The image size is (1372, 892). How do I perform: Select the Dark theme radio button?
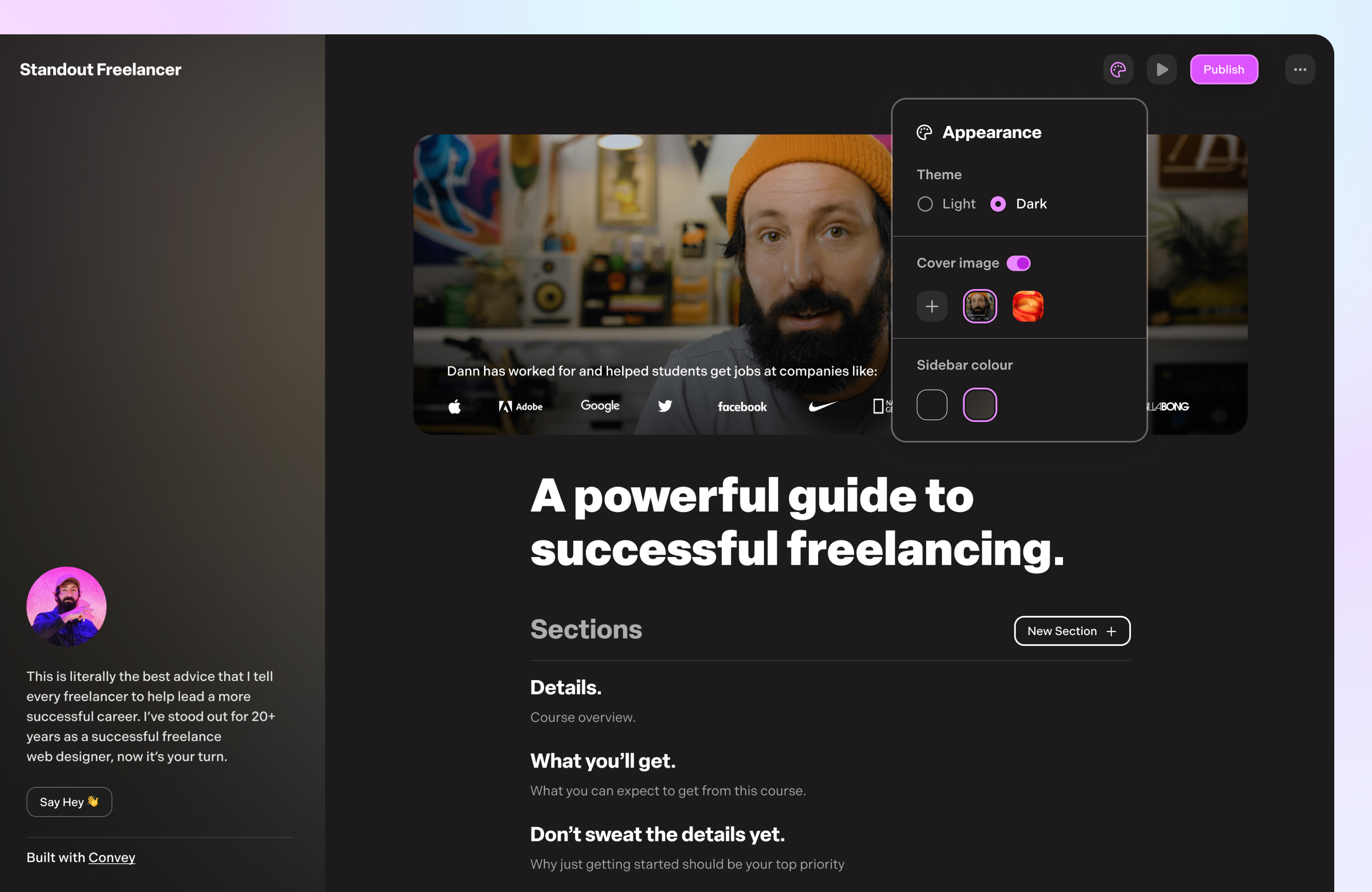[x=998, y=204]
